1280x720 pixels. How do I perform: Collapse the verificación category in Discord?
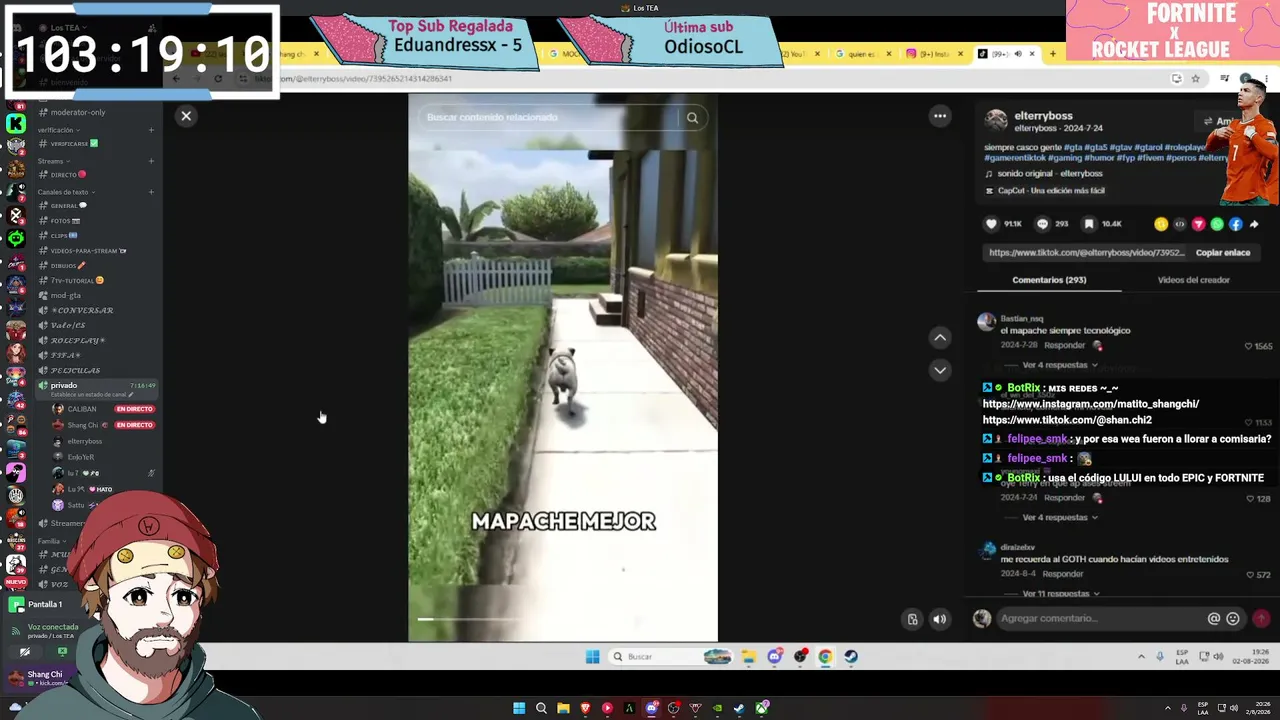click(57, 130)
